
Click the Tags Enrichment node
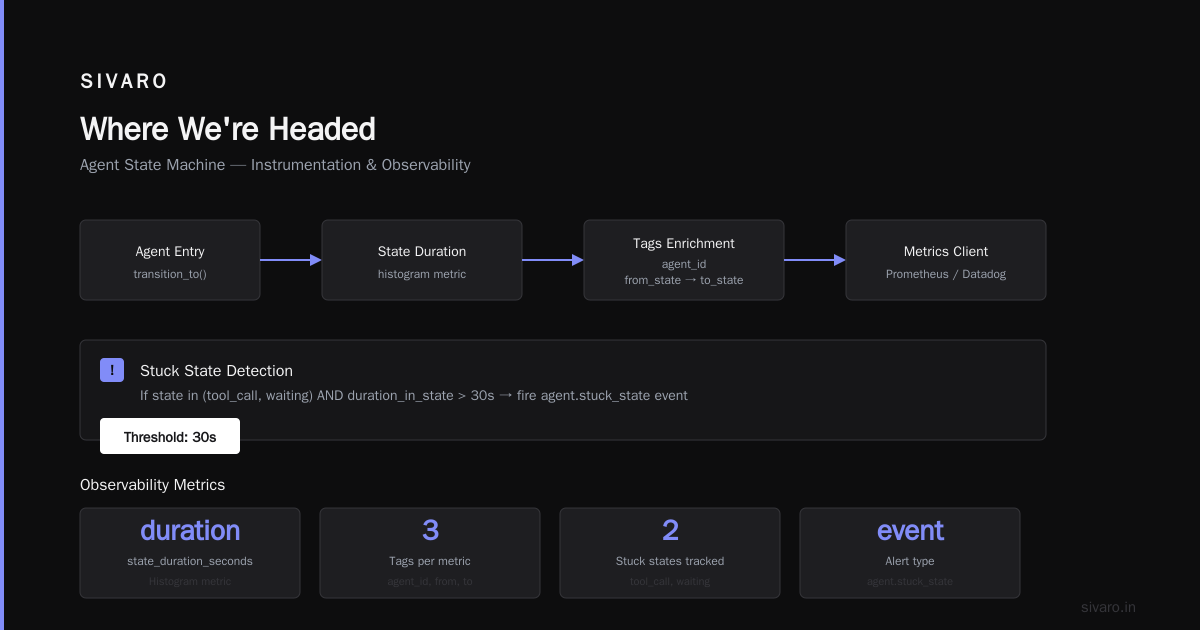(684, 260)
